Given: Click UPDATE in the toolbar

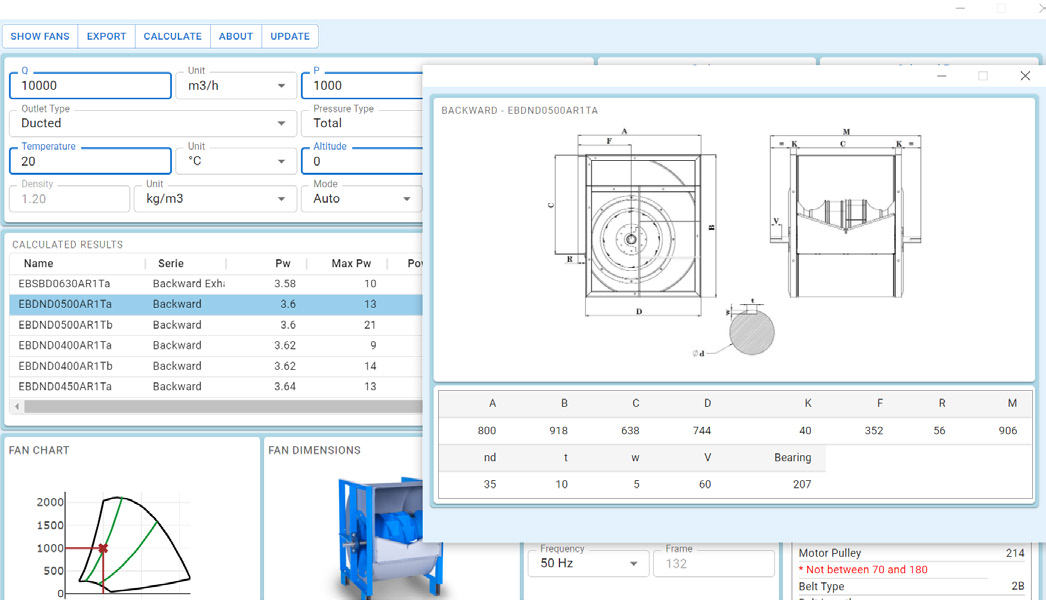Looking at the screenshot, I should coord(290,36).
